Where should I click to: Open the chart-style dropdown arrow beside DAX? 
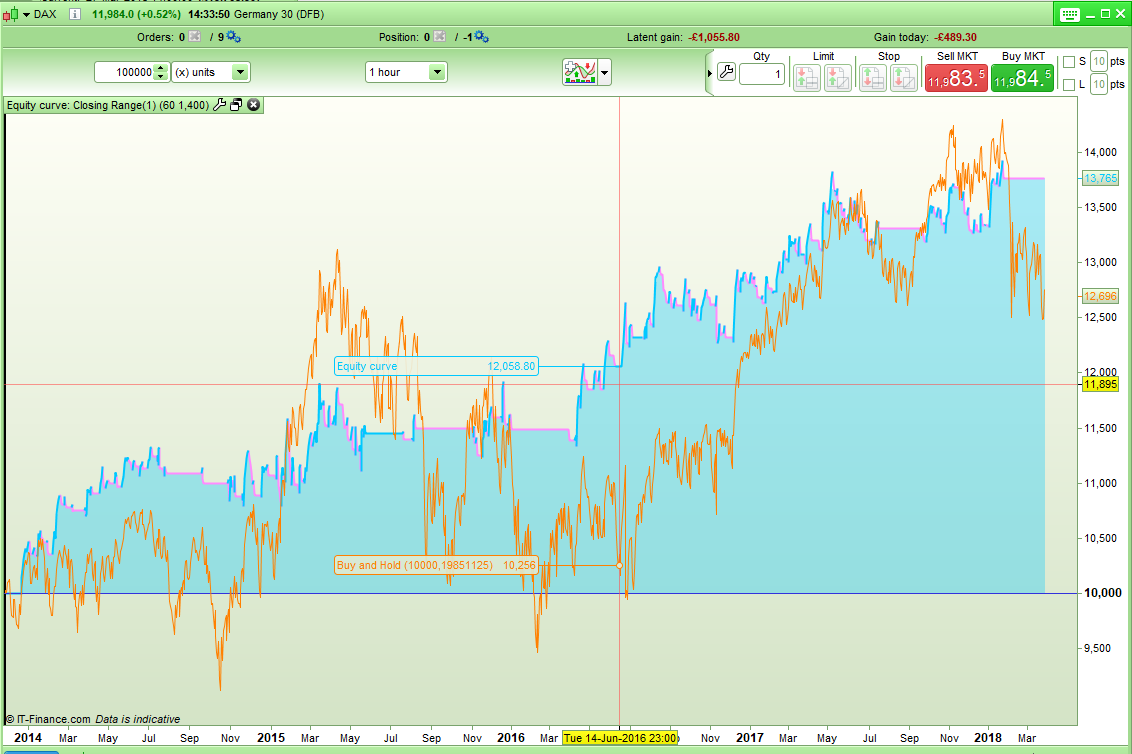click(27, 14)
